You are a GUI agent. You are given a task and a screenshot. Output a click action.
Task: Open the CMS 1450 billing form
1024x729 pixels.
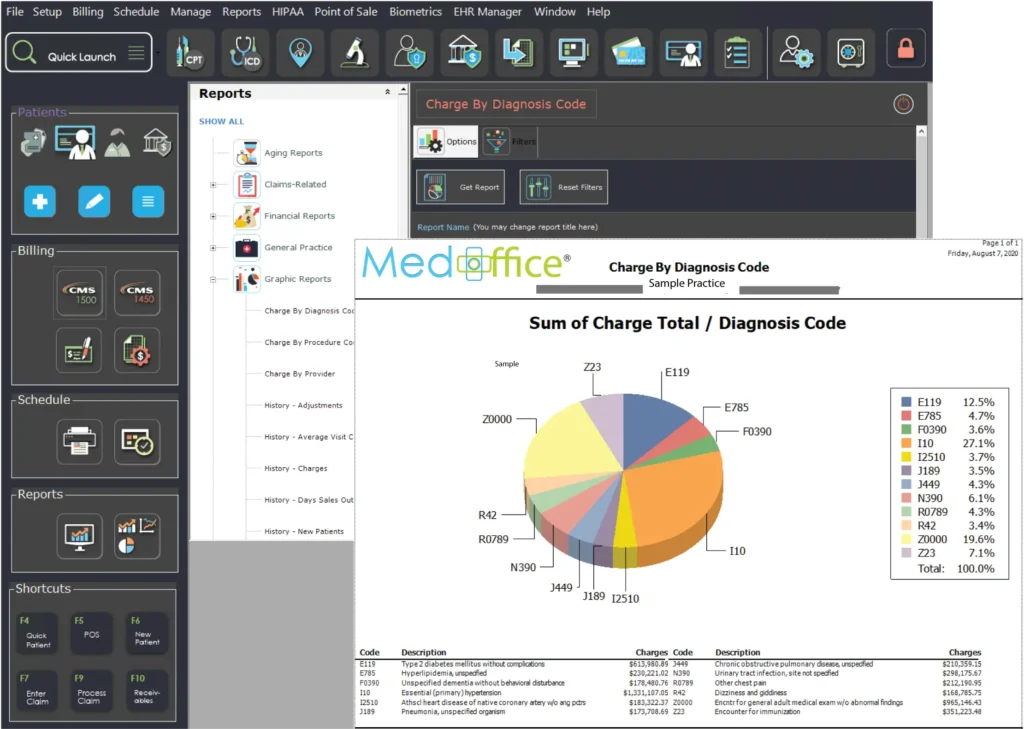137,294
